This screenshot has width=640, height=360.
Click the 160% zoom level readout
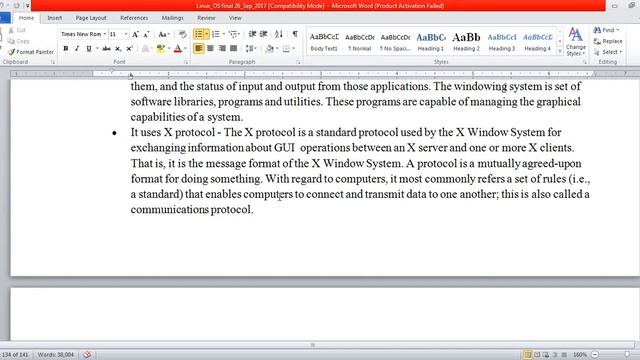click(x=580, y=355)
